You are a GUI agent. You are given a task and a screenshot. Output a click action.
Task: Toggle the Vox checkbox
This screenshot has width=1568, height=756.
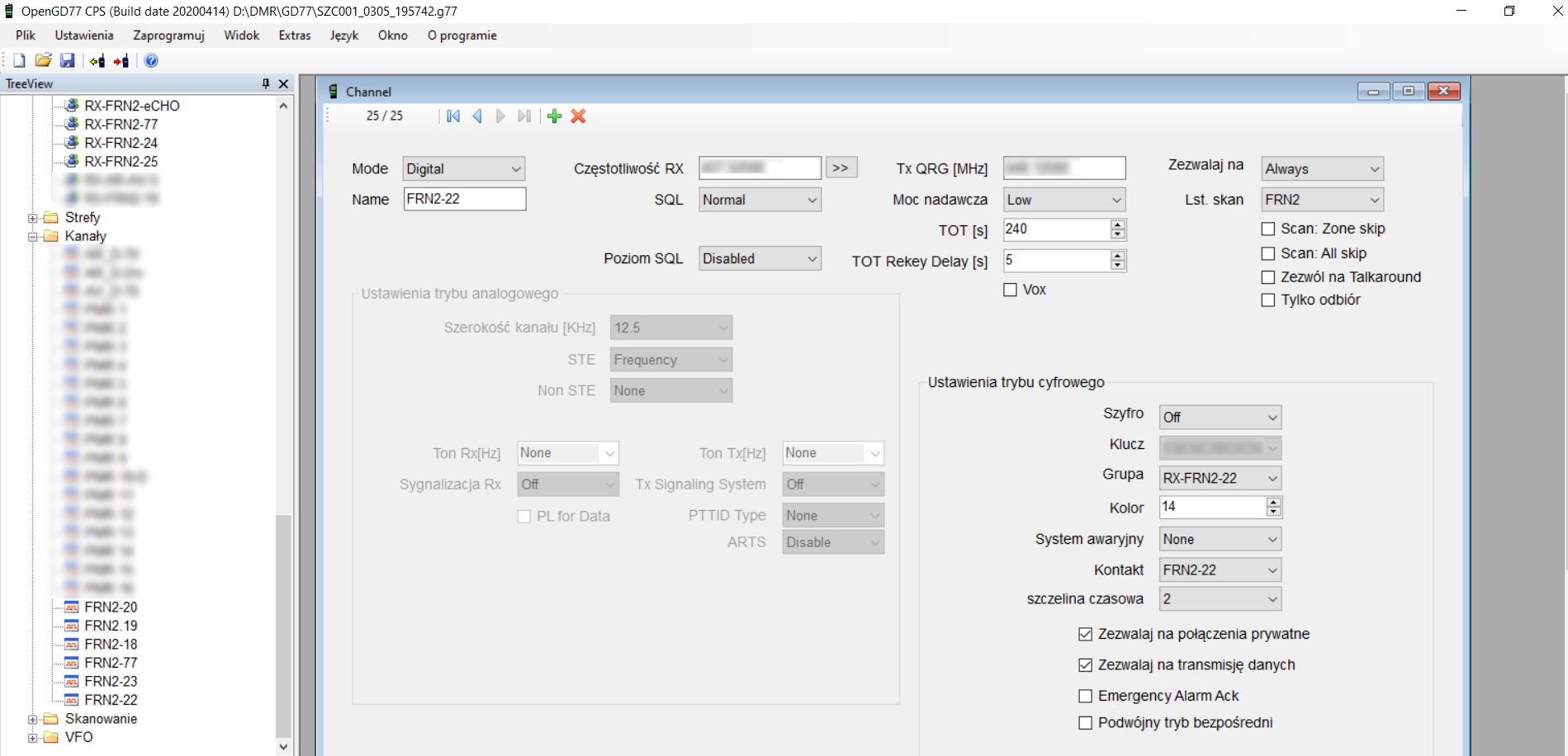(1010, 290)
